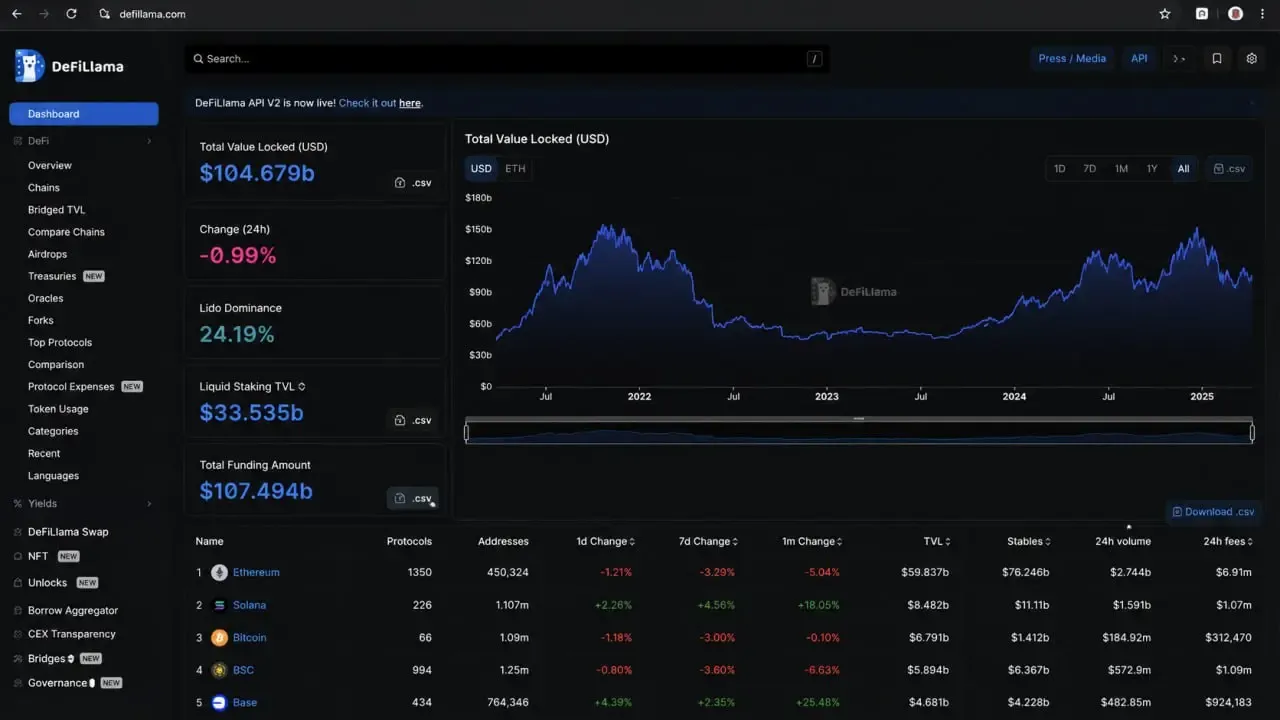Open Bridged TVL in sidebar
The width and height of the screenshot is (1280, 720).
56,210
